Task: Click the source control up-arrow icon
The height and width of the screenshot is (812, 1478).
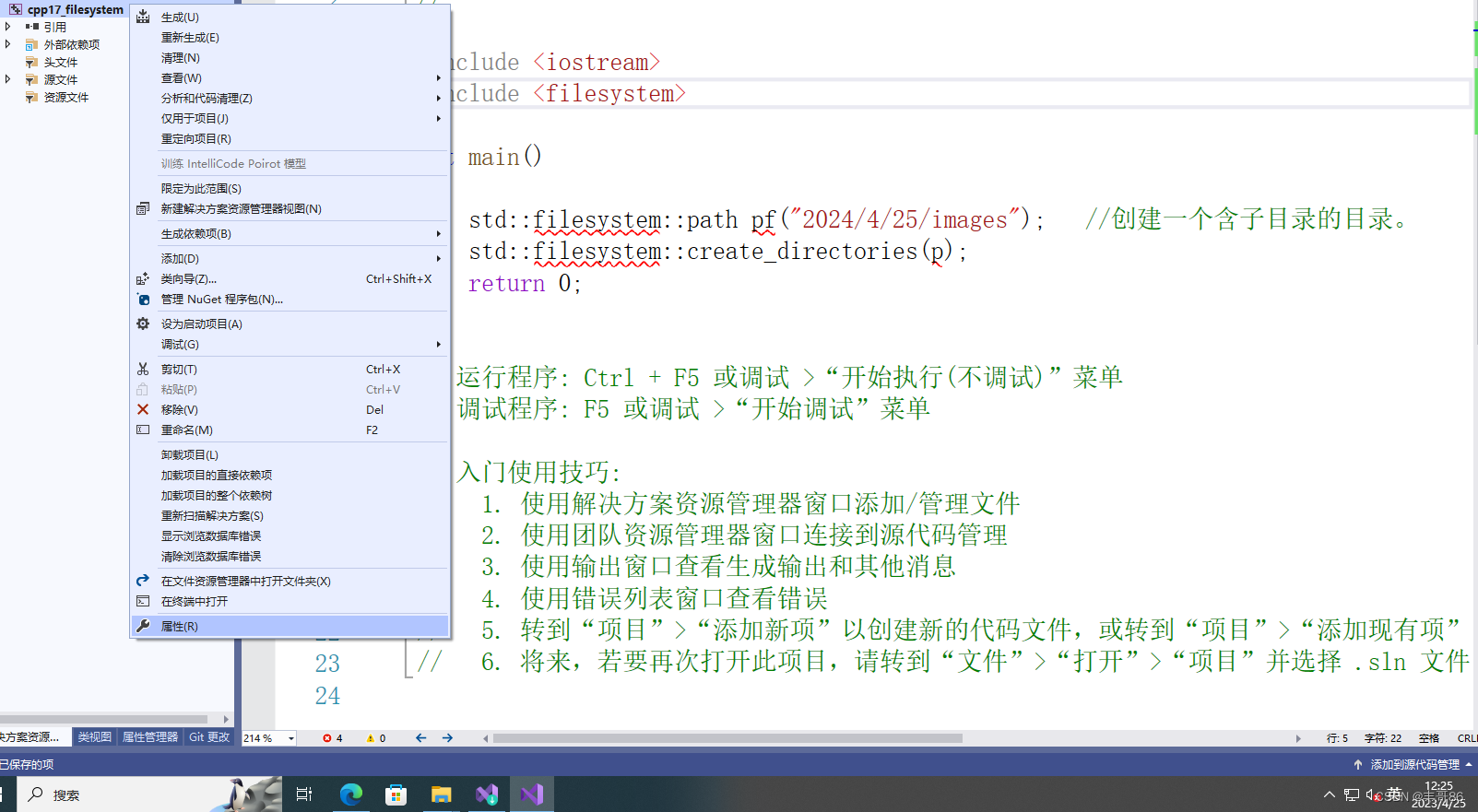Action: pos(1358,764)
